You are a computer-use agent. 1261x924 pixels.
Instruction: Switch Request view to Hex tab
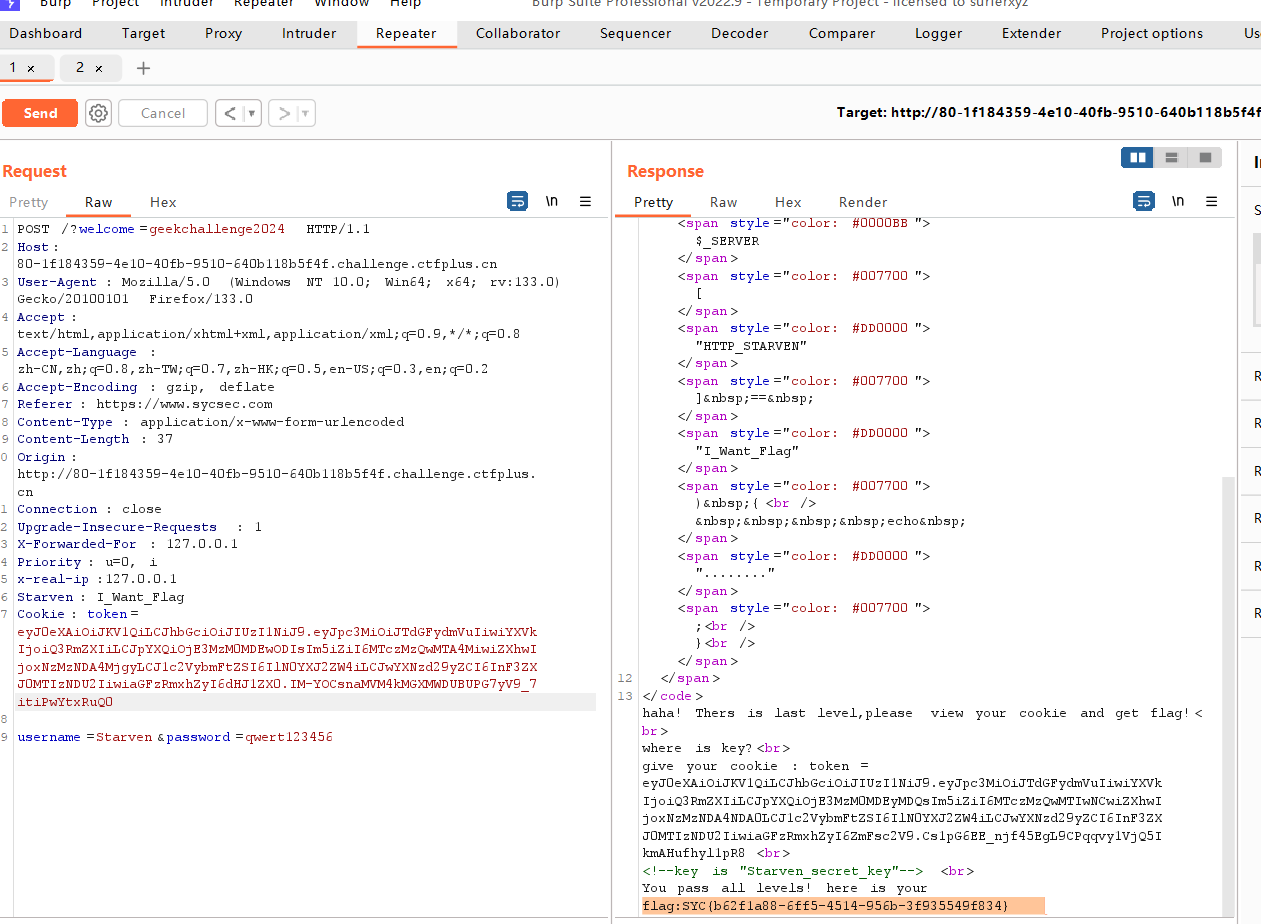(x=163, y=202)
